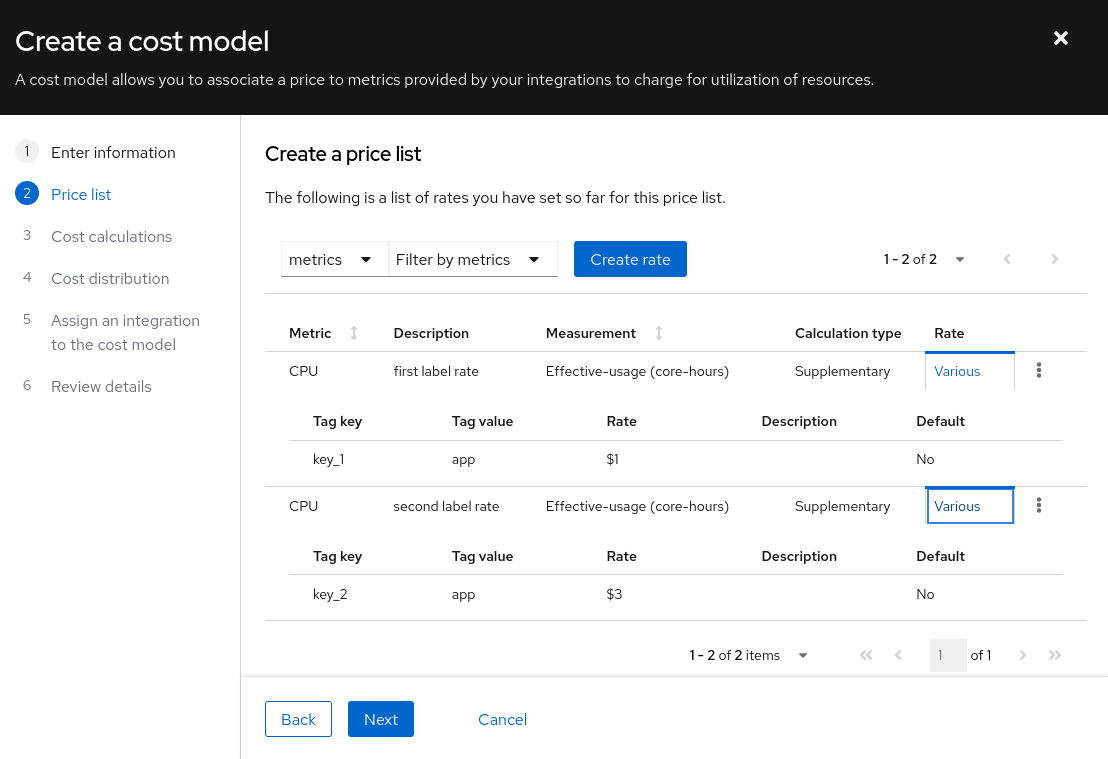Image resolution: width=1108 pixels, height=759 pixels.
Task: Click the current page number input field
Action: pos(947,655)
